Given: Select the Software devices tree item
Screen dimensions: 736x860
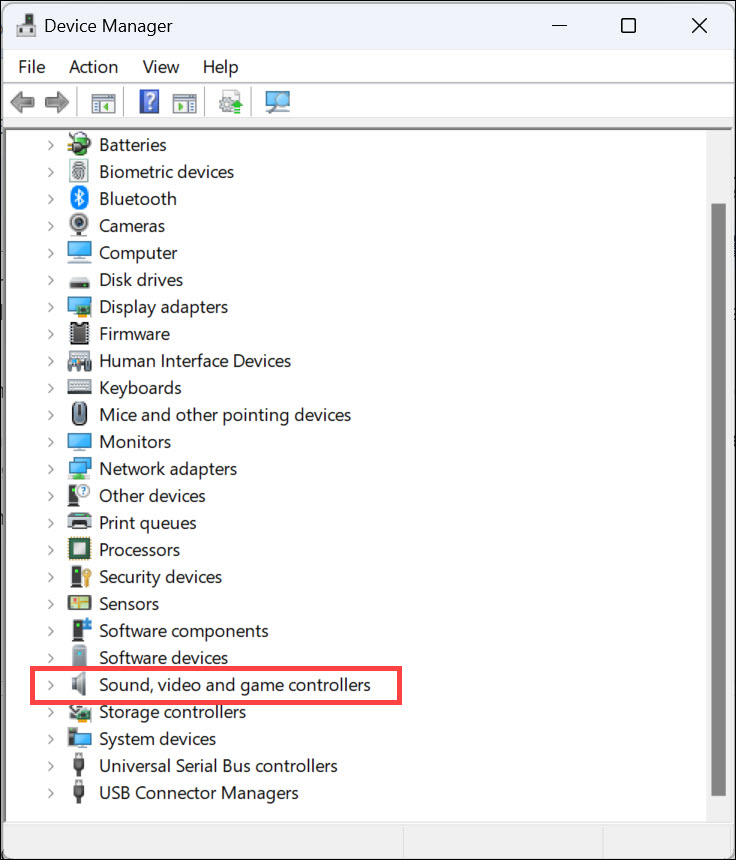Looking at the screenshot, I should (163, 658).
